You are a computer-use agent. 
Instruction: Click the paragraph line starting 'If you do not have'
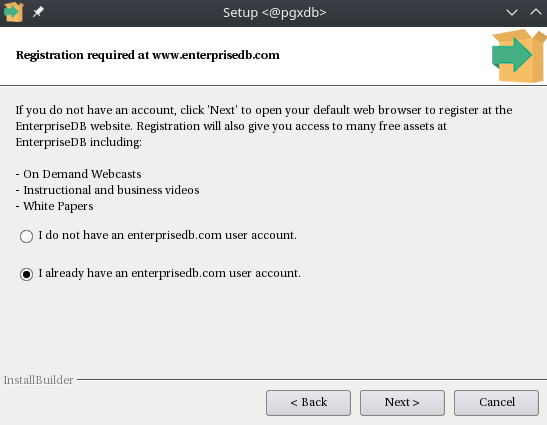click(x=264, y=110)
